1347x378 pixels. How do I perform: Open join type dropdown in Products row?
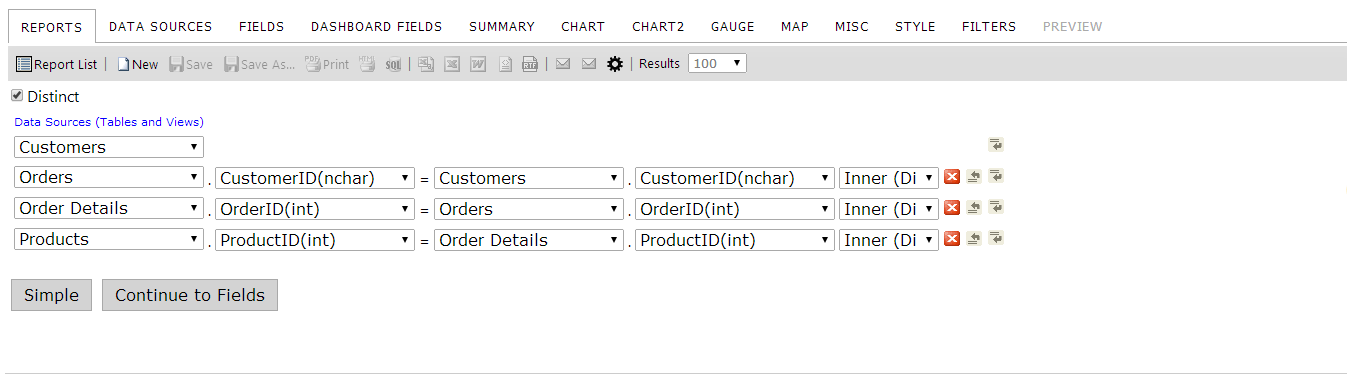click(889, 240)
